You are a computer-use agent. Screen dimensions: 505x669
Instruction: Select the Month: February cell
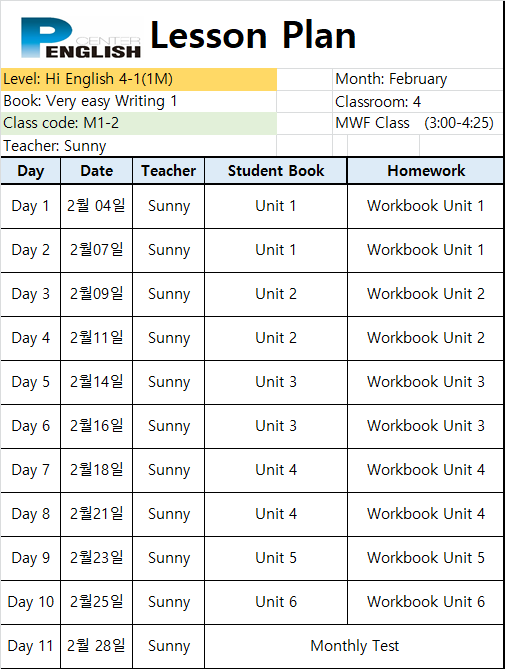pos(418,79)
